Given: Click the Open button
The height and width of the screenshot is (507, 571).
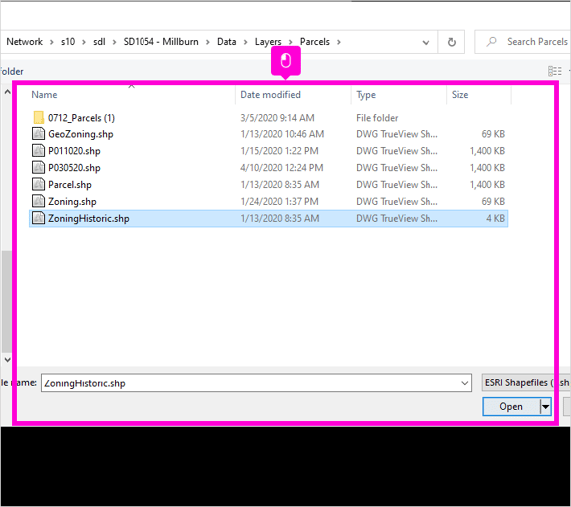Looking at the screenshot, I should tap(511, 406).
